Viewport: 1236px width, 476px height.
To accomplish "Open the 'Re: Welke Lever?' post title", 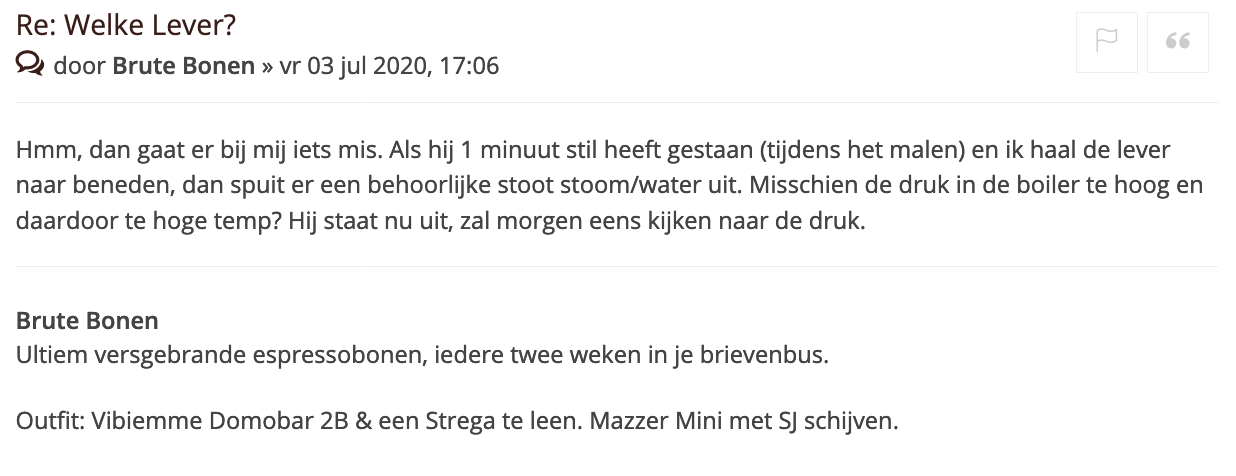I will 125,24.
